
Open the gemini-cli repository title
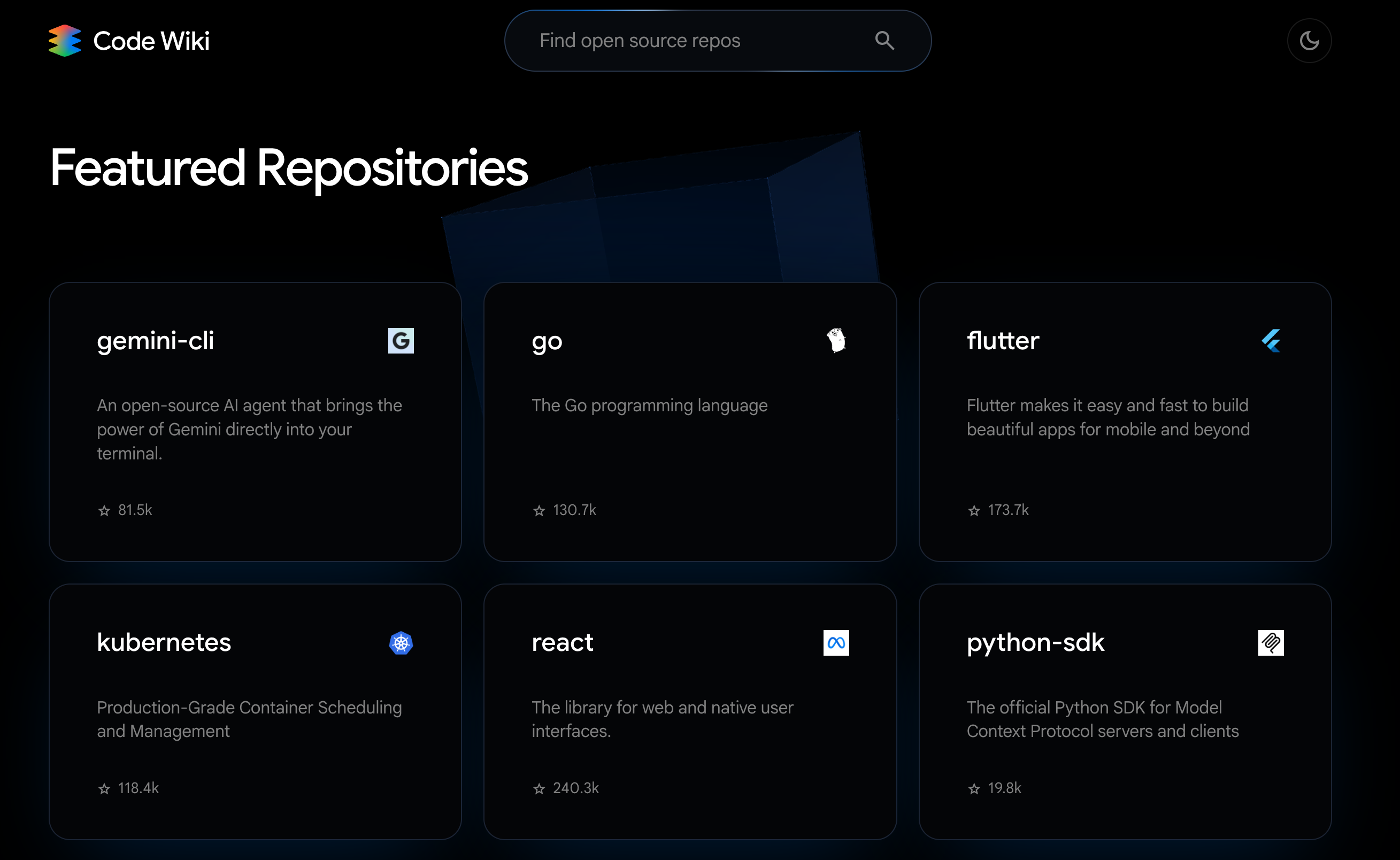tap(155, 340)
